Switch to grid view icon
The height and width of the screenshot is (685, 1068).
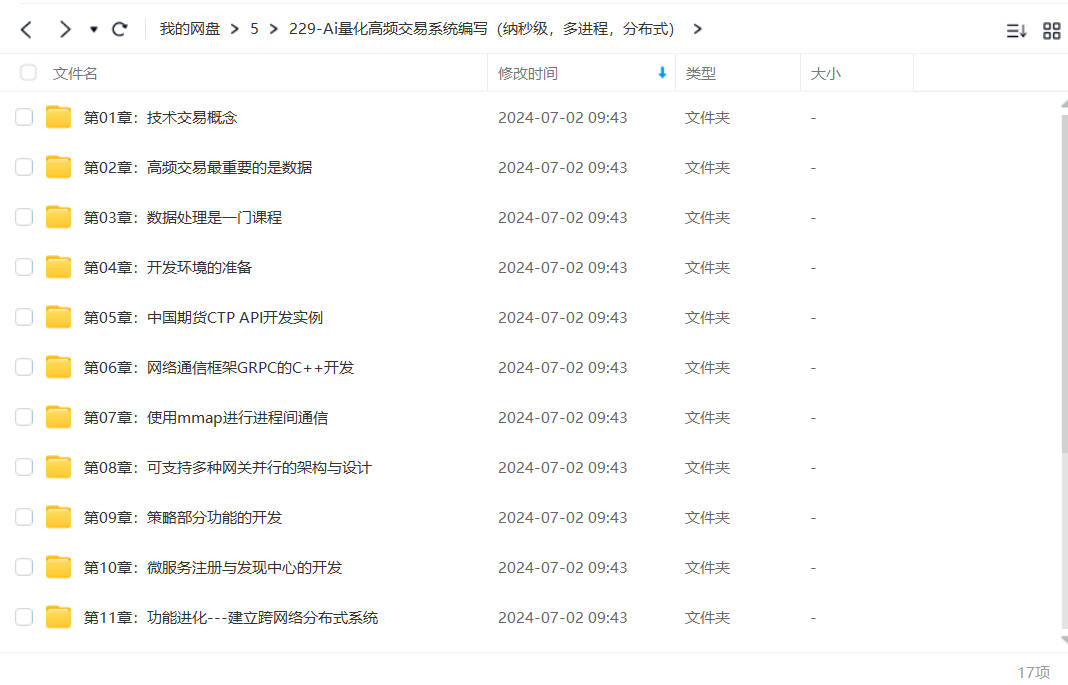1052,31
